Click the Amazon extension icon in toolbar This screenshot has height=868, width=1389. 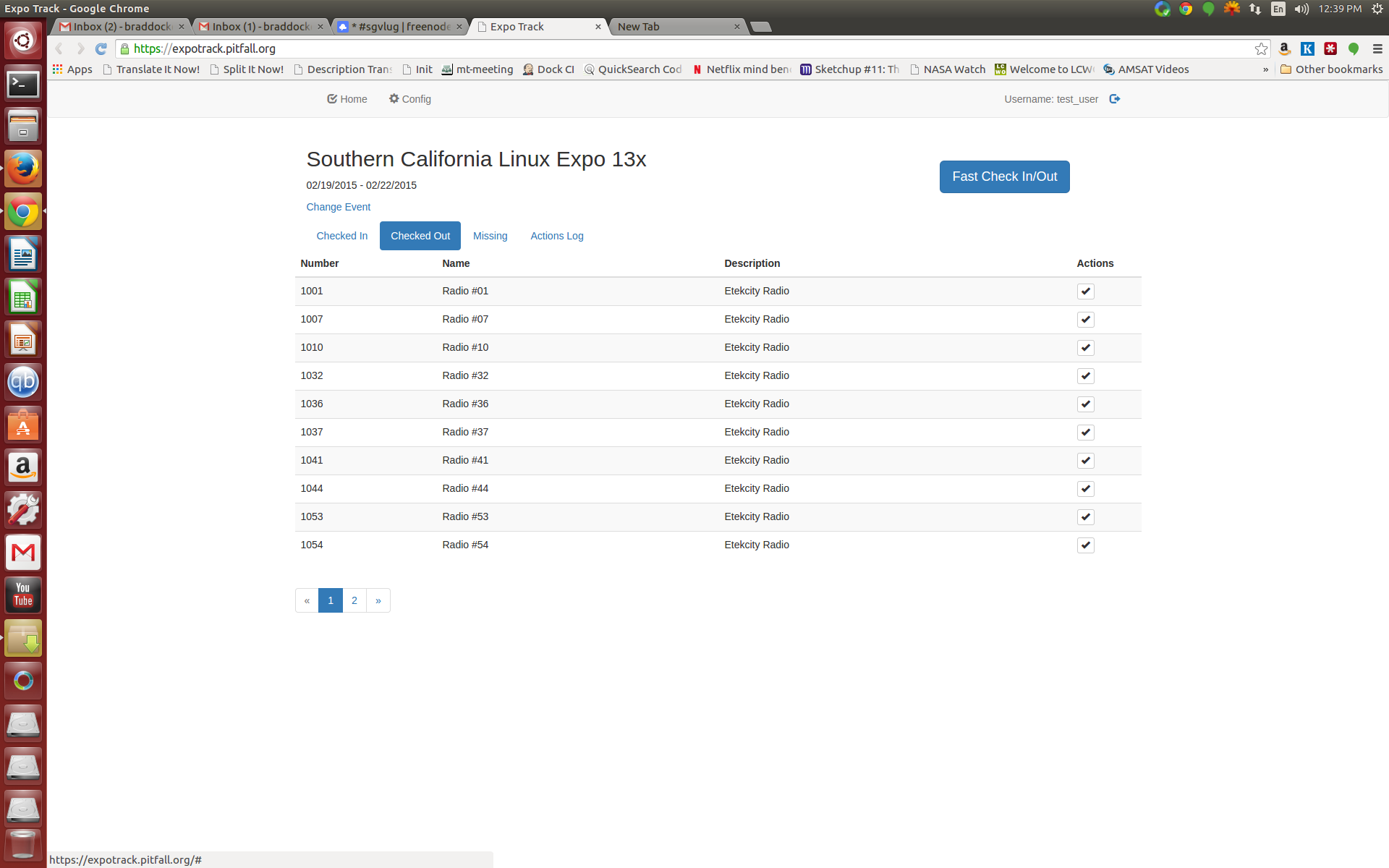tap(1285, 48)
